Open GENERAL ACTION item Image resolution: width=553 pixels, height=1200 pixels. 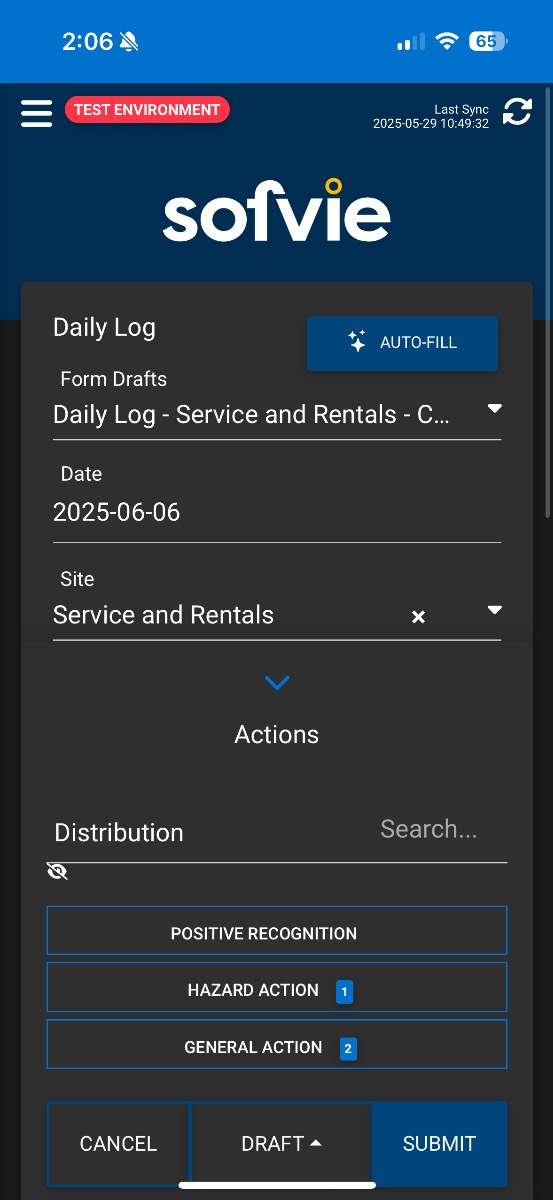(x=277, y=1045)
